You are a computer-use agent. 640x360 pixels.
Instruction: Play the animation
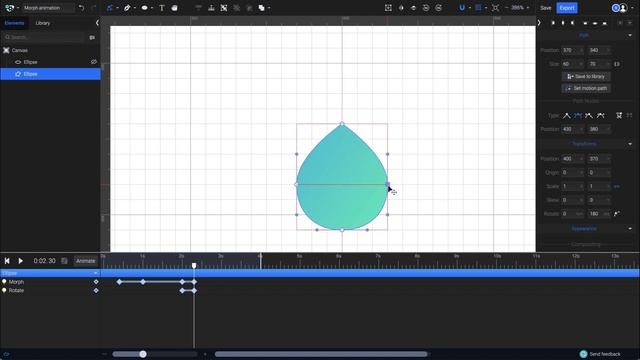[x=20, y=261]
